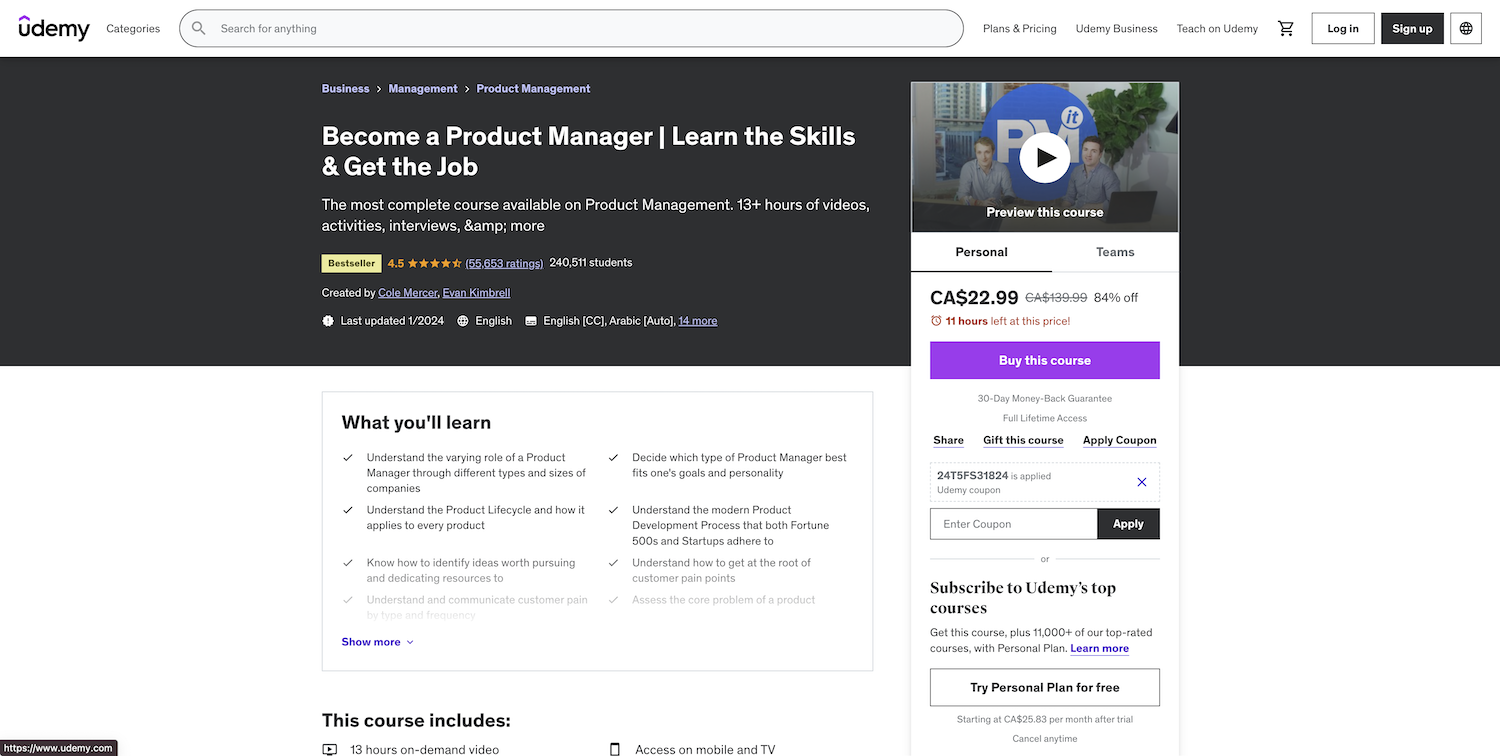Click the Bestseller badge

pos(351,263)
